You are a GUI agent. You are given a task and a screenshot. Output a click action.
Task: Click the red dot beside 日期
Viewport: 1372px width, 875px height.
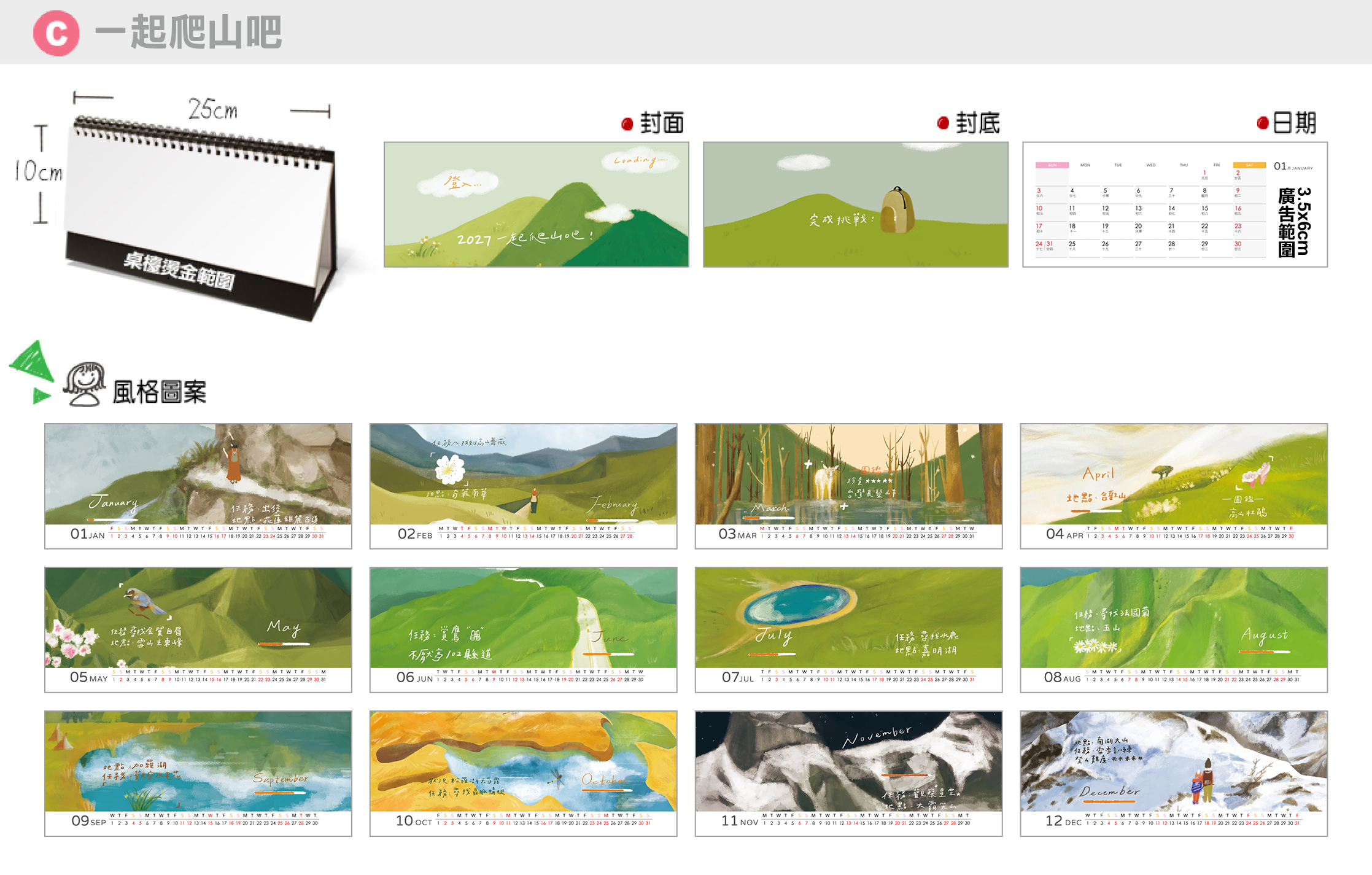1263,123
